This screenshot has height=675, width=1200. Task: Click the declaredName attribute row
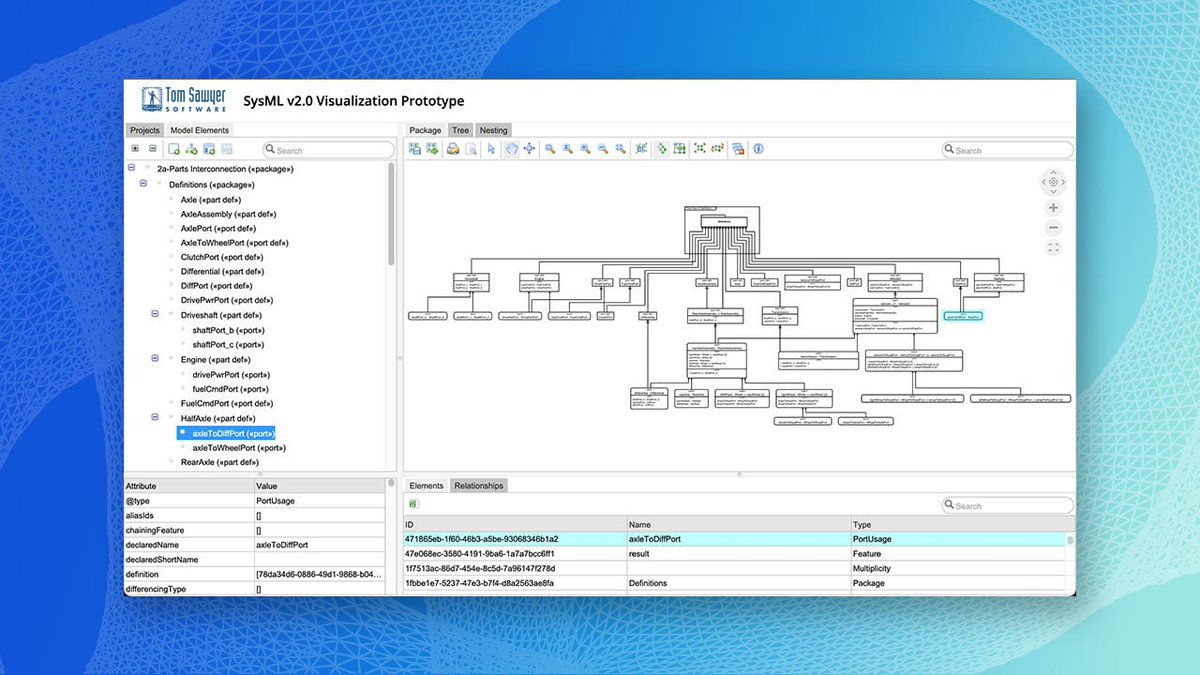coord(254,545)
